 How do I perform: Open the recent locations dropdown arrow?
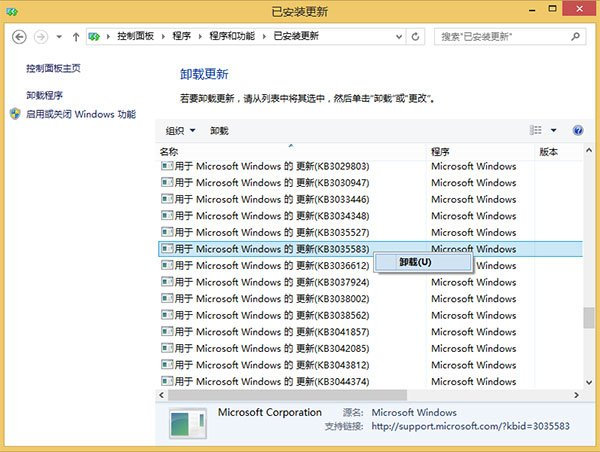point(59,37)
